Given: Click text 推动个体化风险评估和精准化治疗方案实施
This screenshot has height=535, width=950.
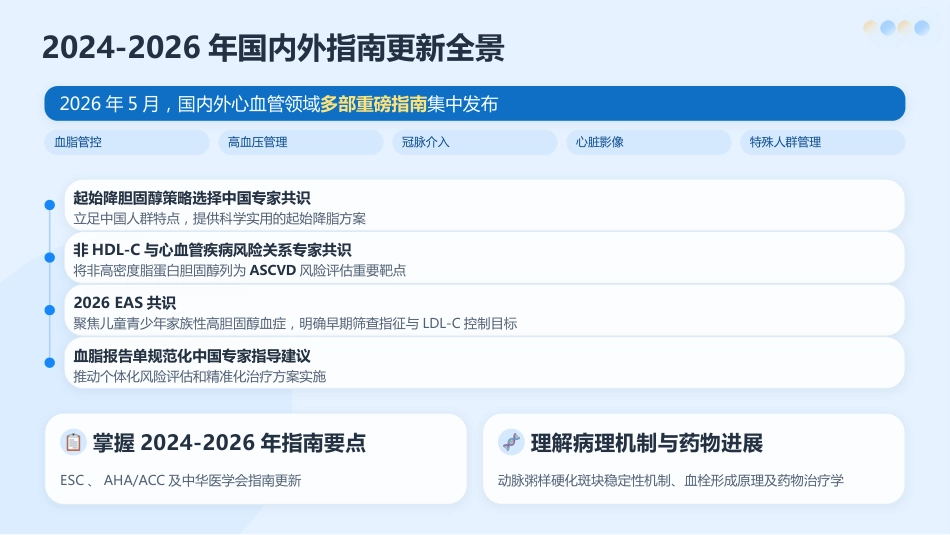Looking at the screenshot, I should coord(199,376).
